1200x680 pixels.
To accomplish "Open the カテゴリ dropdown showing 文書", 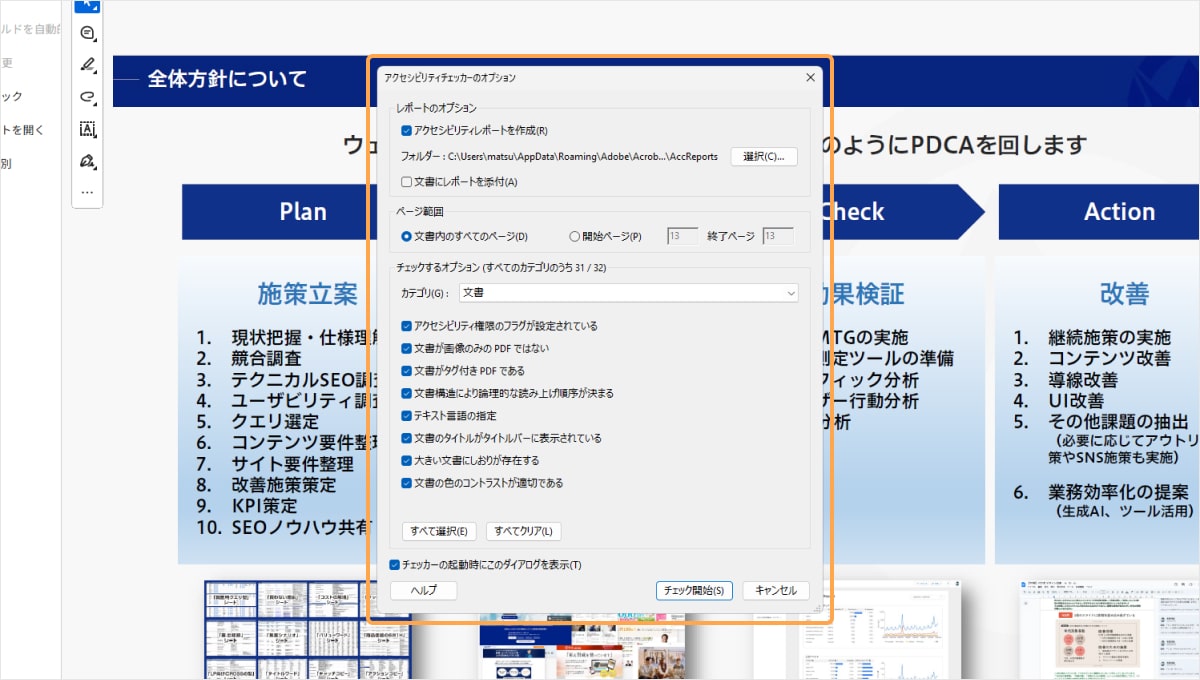I will (629, 293).
